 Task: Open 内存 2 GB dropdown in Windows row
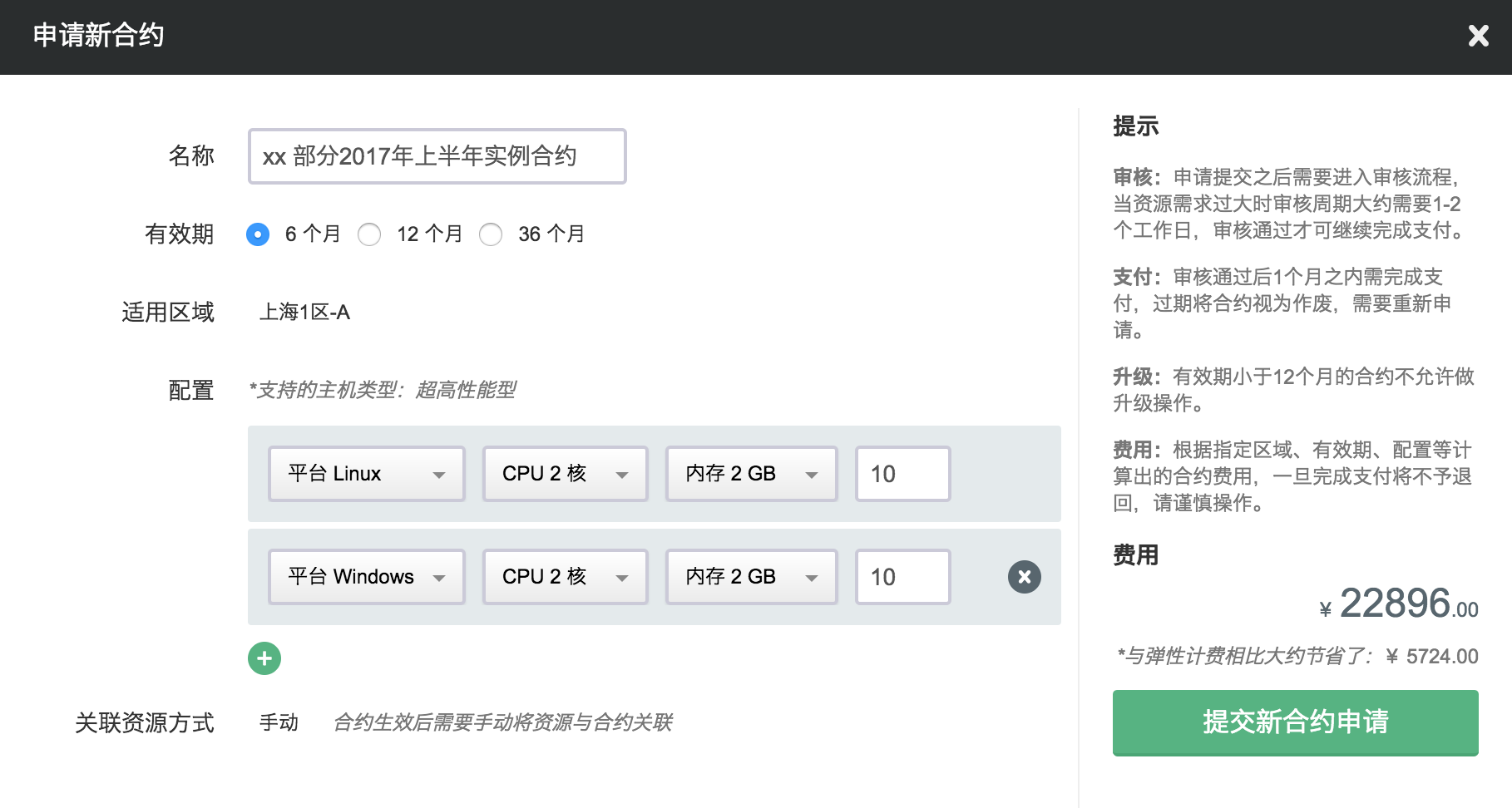pyautogui.click(x=751, y=577)
